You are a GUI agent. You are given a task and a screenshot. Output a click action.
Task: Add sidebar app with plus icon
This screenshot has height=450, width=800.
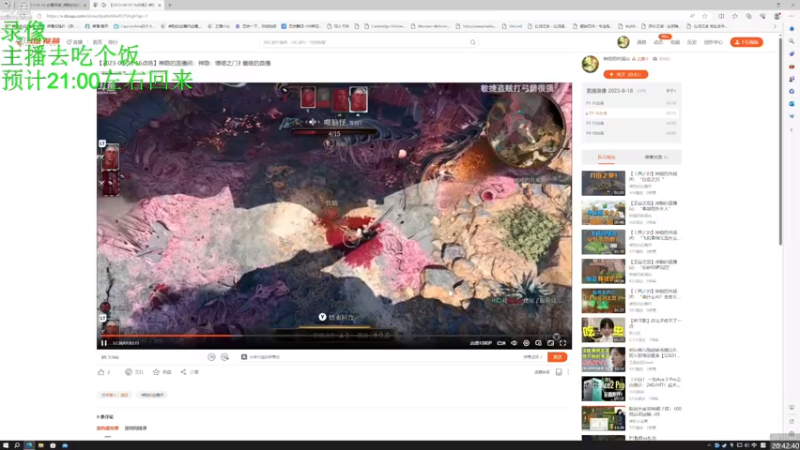coord(791,130)
